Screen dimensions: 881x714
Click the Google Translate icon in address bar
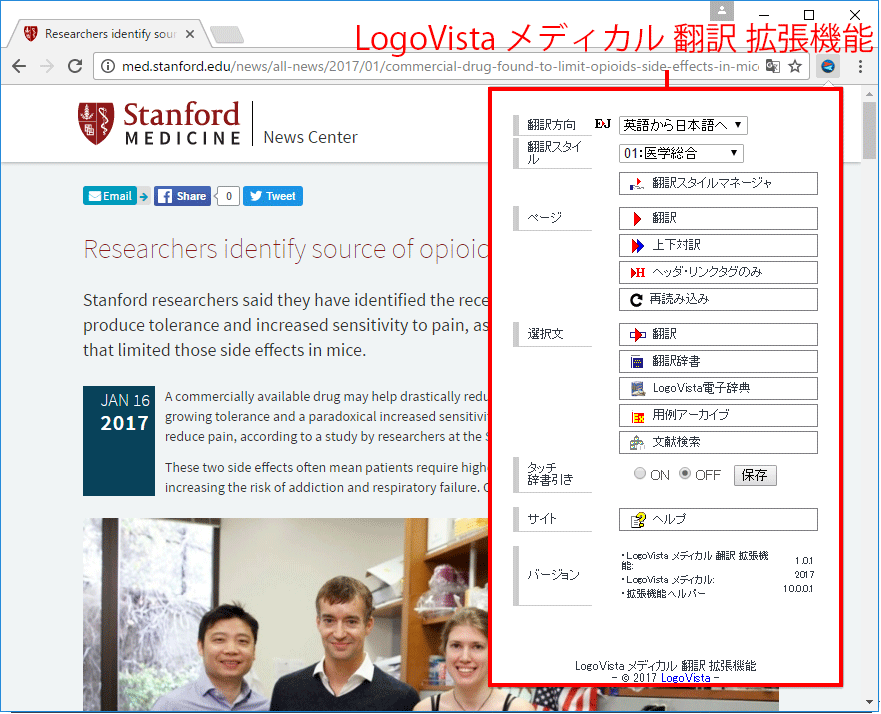coord(773,66)
